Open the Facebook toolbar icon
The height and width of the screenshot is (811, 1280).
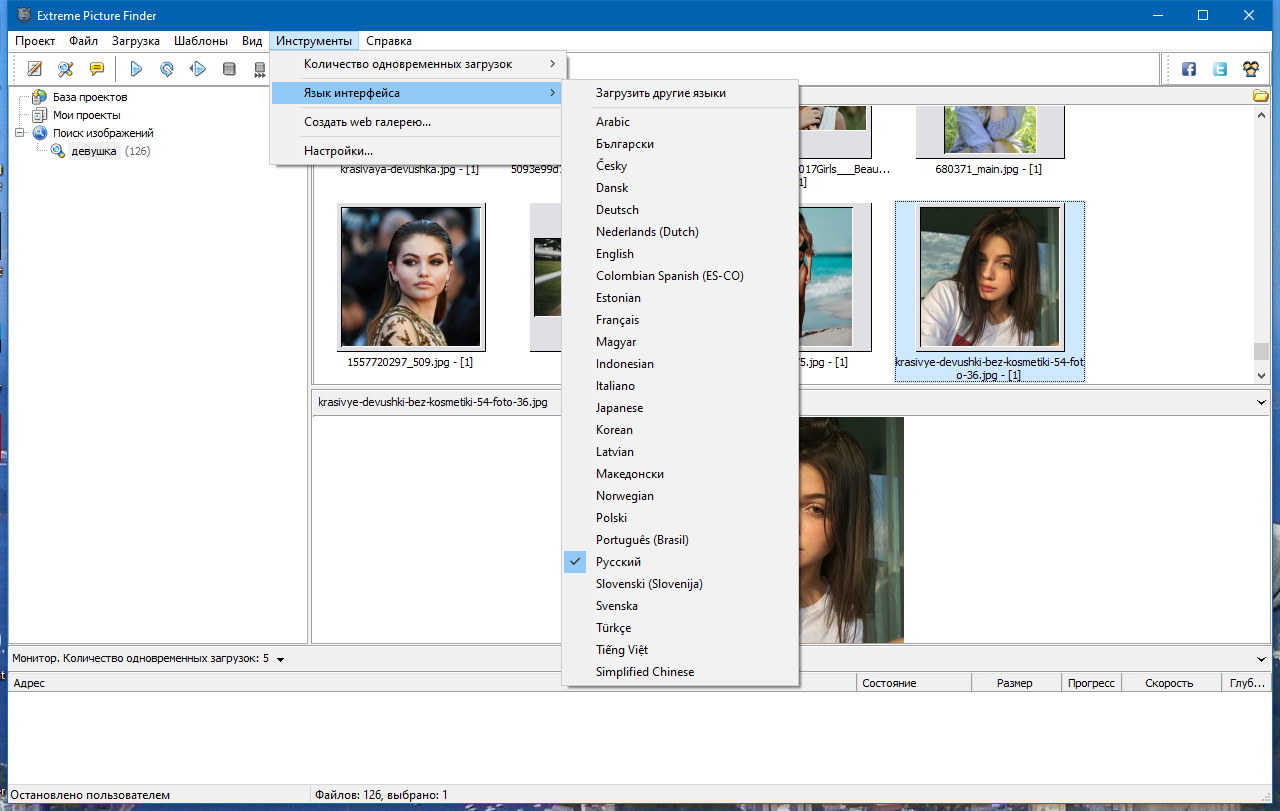tap(1189, 69)
